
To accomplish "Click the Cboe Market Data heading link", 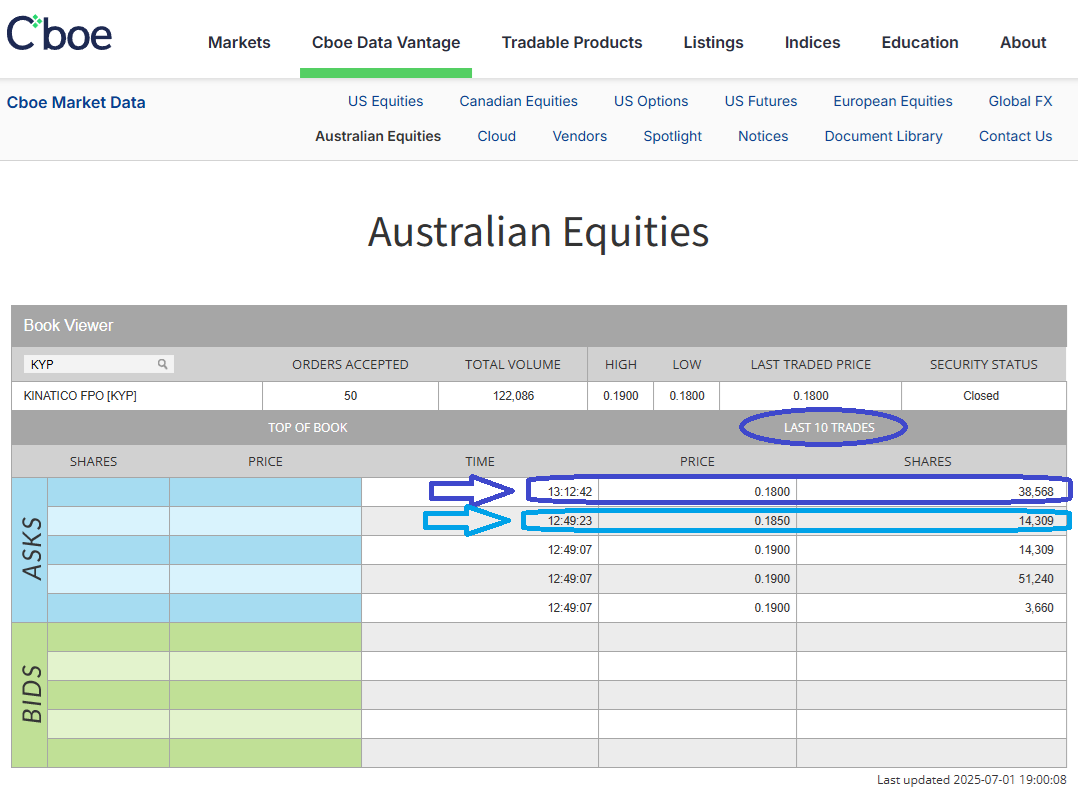I will tap(76, 102).
